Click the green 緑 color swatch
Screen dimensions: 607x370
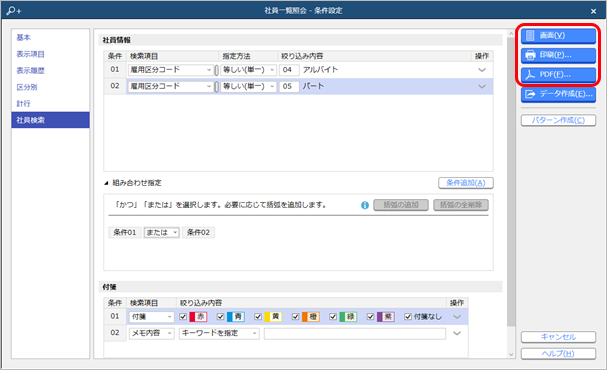click(348, 317)
